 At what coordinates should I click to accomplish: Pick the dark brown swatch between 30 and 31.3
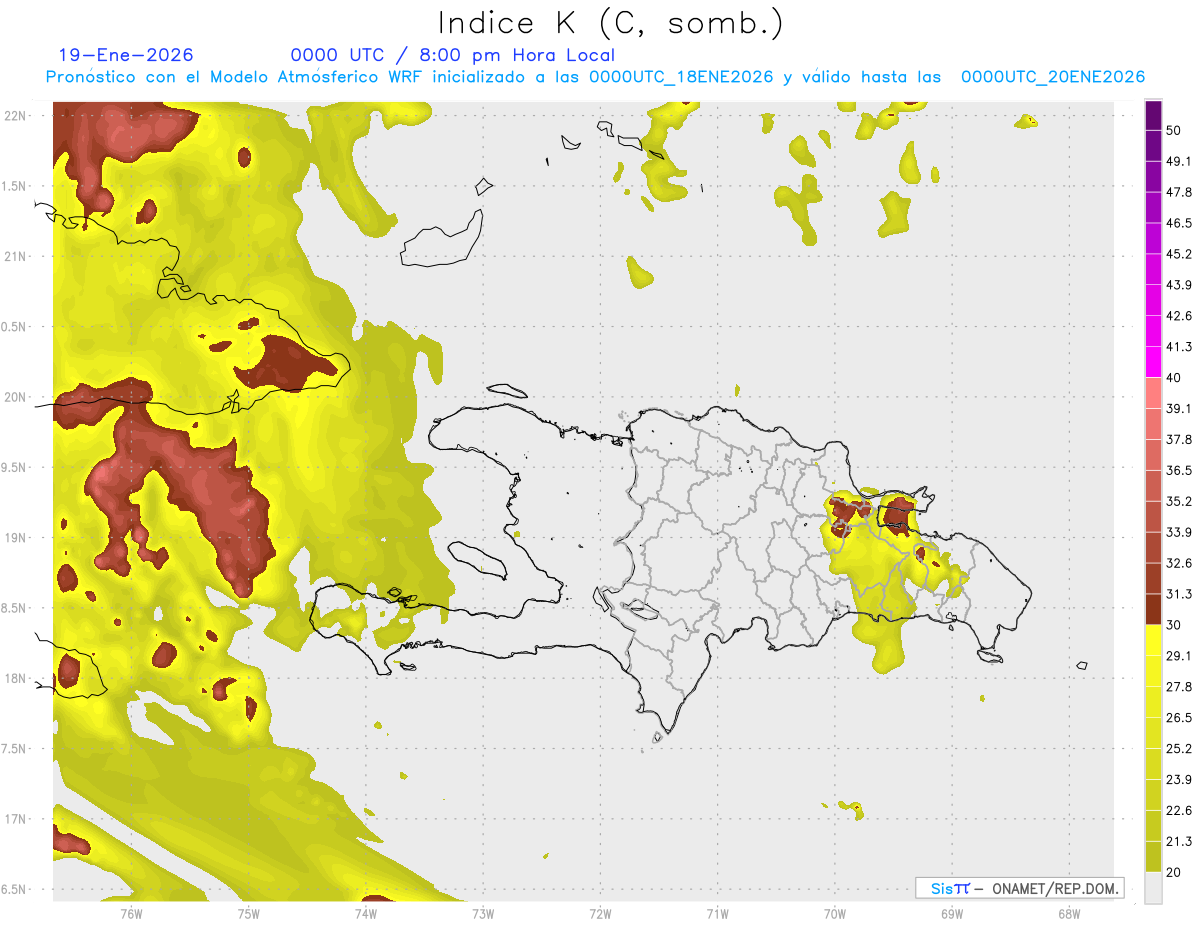point(1153,610)
